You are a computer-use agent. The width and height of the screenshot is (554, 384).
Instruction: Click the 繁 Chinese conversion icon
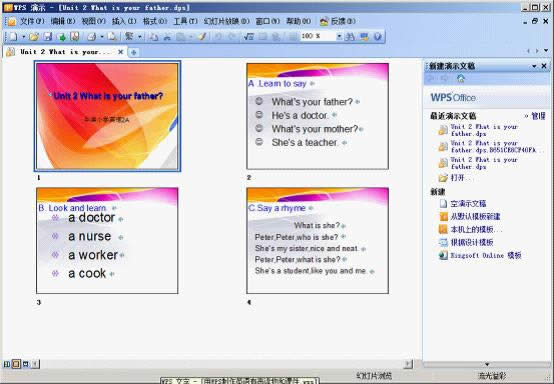click(129, 36)
